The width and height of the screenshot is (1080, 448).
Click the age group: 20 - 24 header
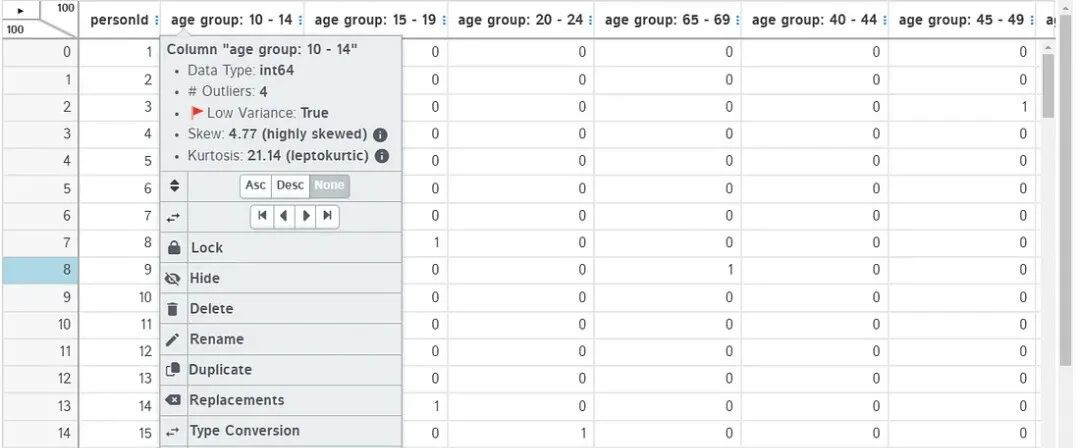521,20
